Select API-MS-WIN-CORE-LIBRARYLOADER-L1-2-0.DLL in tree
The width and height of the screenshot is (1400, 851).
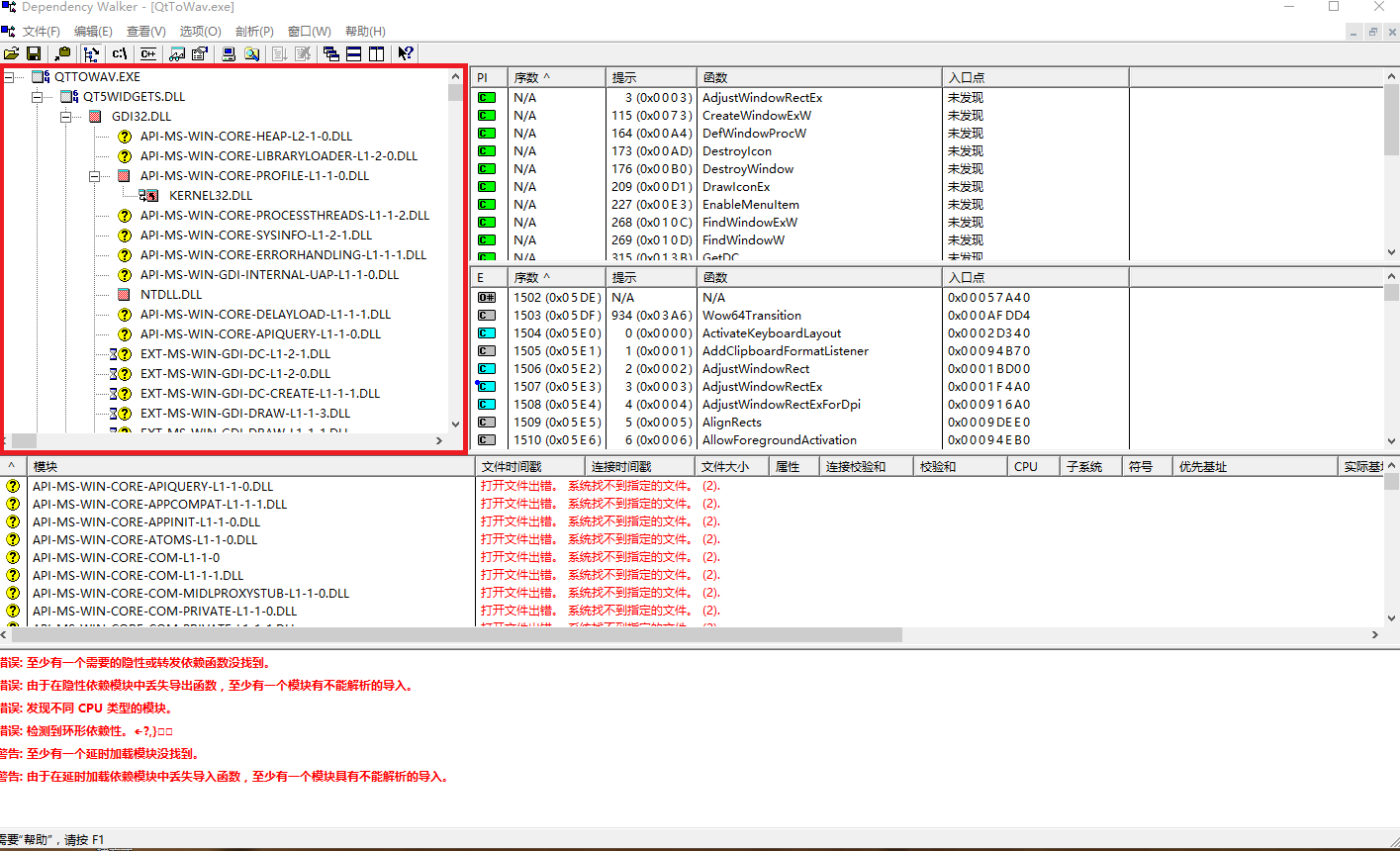(279, 155)
